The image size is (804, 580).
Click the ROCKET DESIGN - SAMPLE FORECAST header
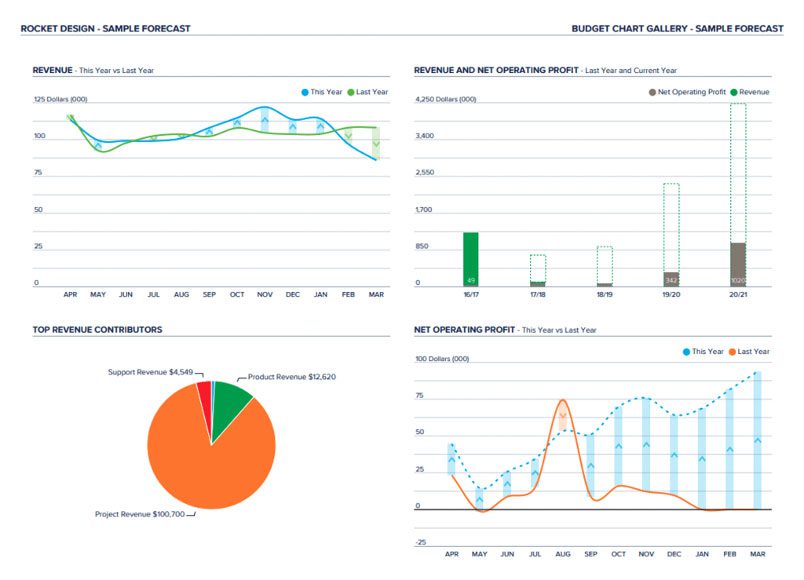[107, 28]
